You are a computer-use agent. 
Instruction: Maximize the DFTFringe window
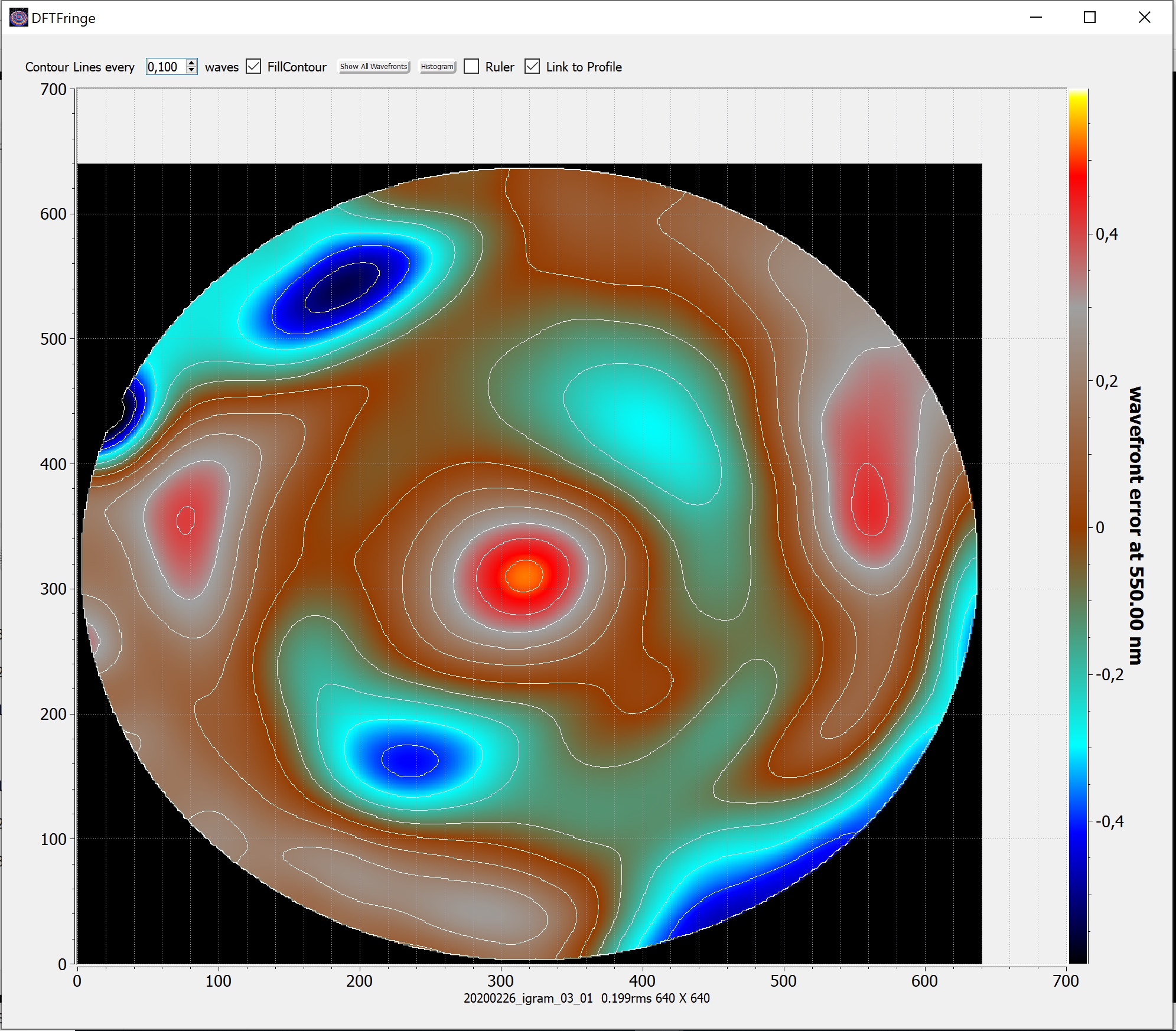pyautogui.click(x=1090, y=18)
